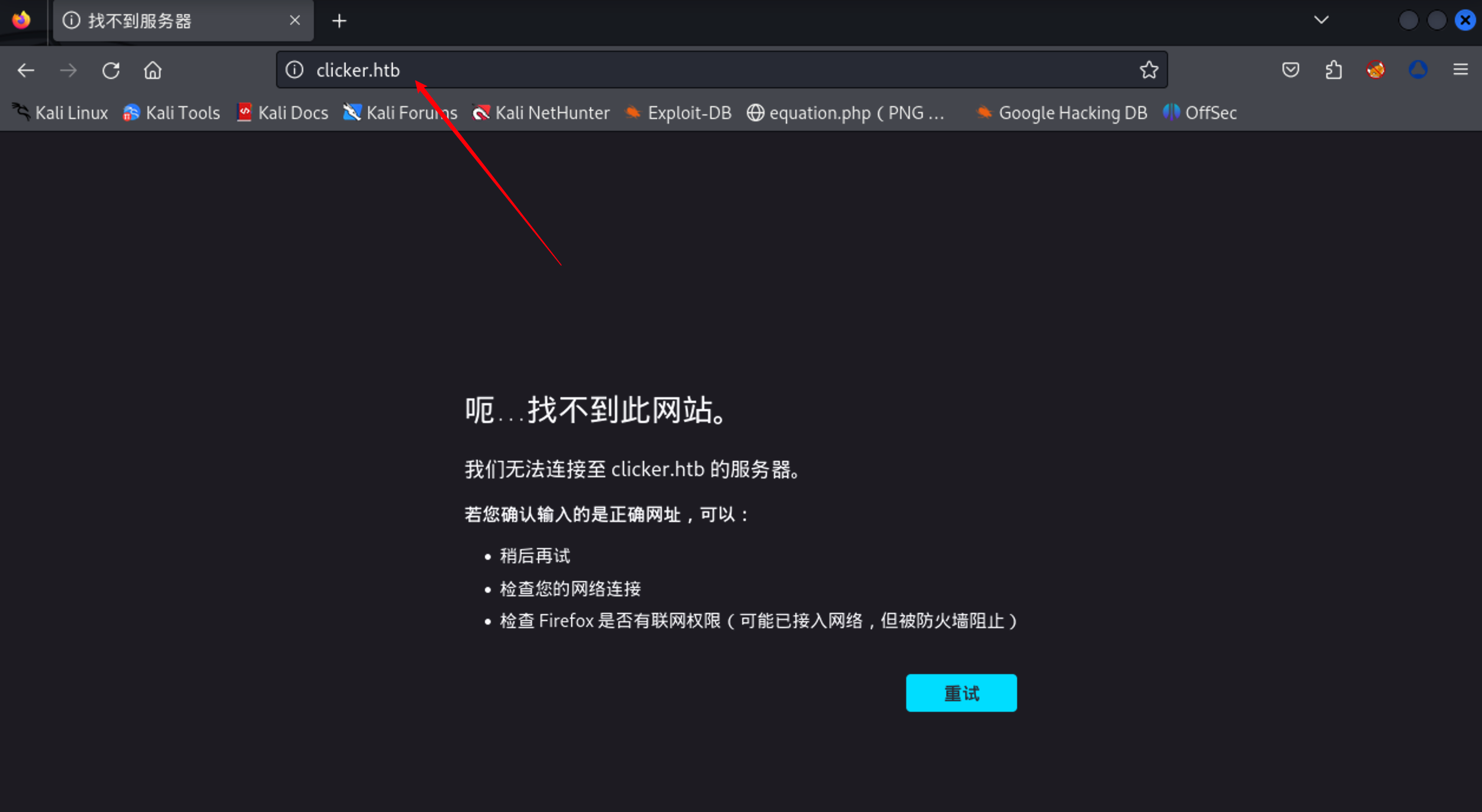Open the Kali NetHunter bookmark
1482x812 pixels.
pyautogui.click(x=541, y=113)
